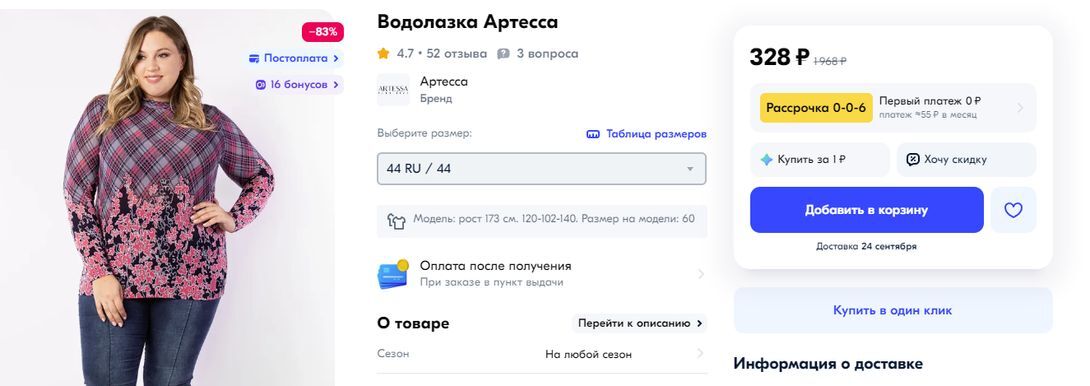Click the size table ruler icon
This screenshot has height=386, width=1090.
coord(593,134)
